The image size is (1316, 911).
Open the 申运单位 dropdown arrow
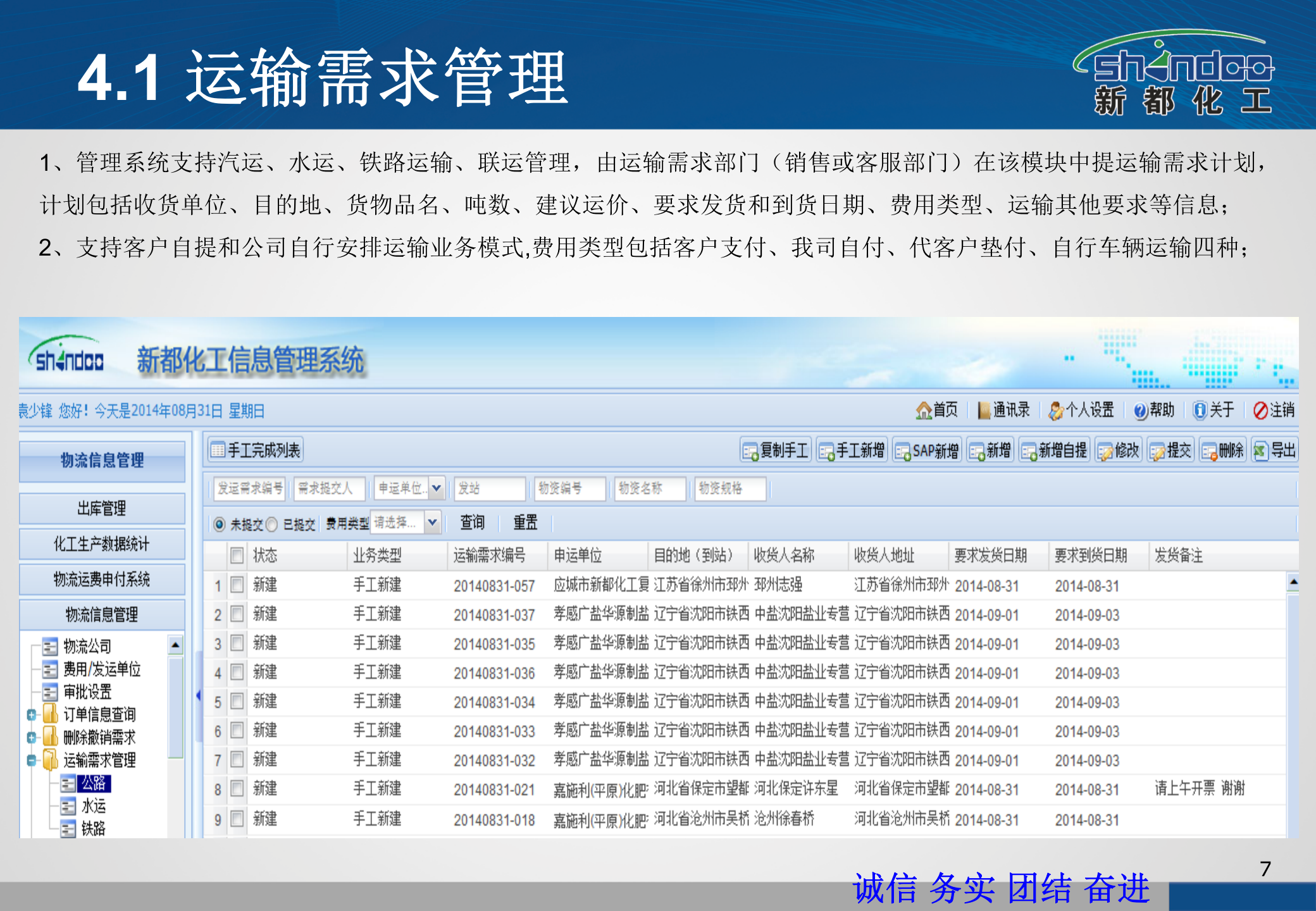437,488
